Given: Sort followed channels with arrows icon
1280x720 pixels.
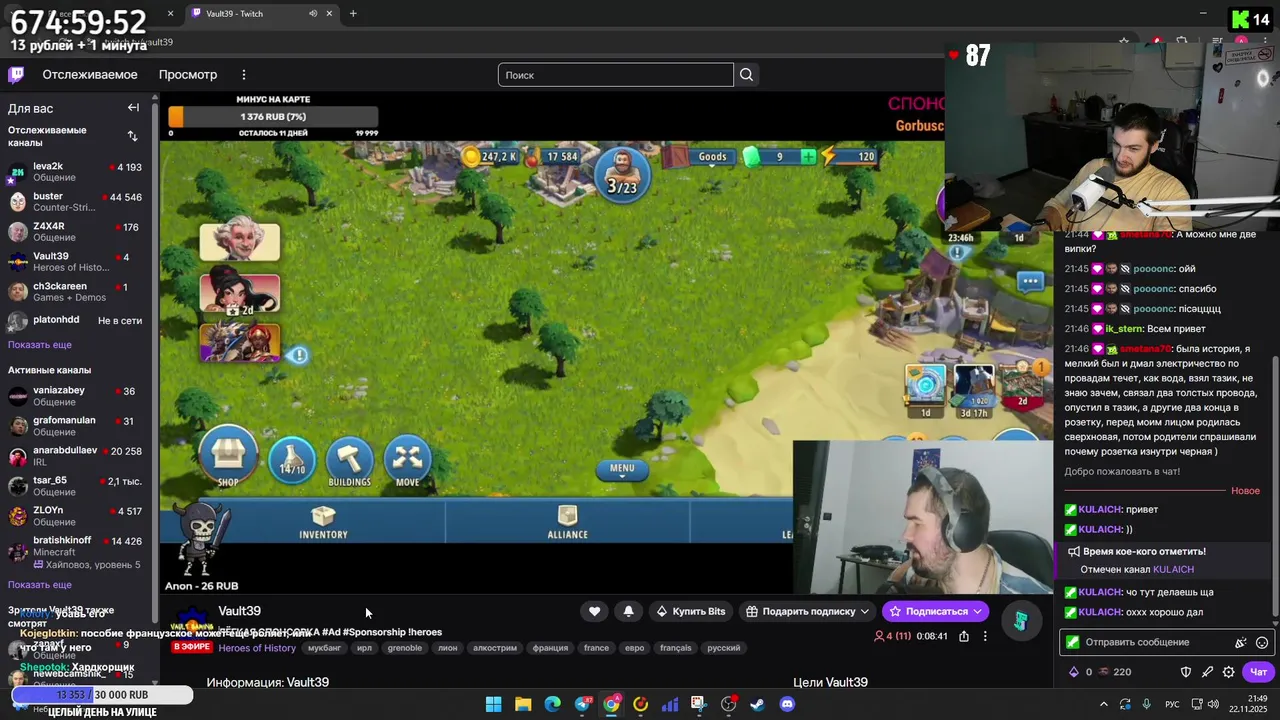Looking at the screenshot, I should (132, 136).
